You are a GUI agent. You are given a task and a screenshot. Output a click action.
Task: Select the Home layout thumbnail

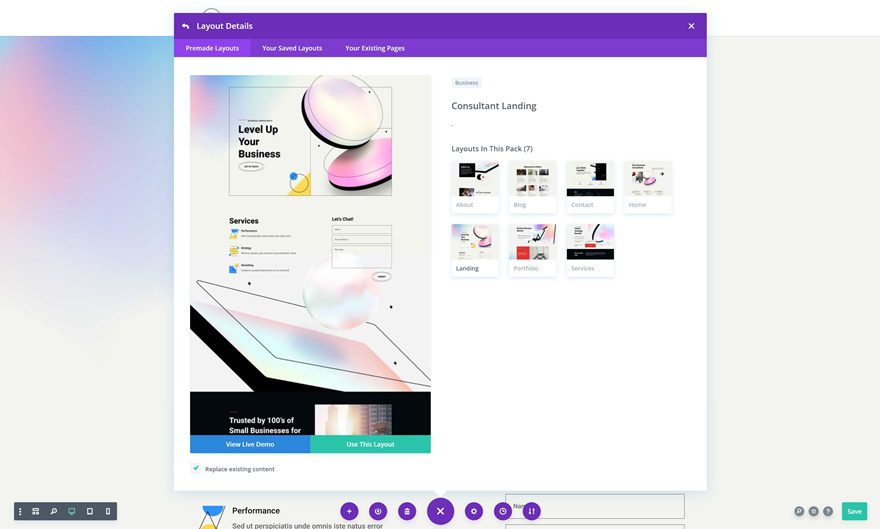pos(648,187)
